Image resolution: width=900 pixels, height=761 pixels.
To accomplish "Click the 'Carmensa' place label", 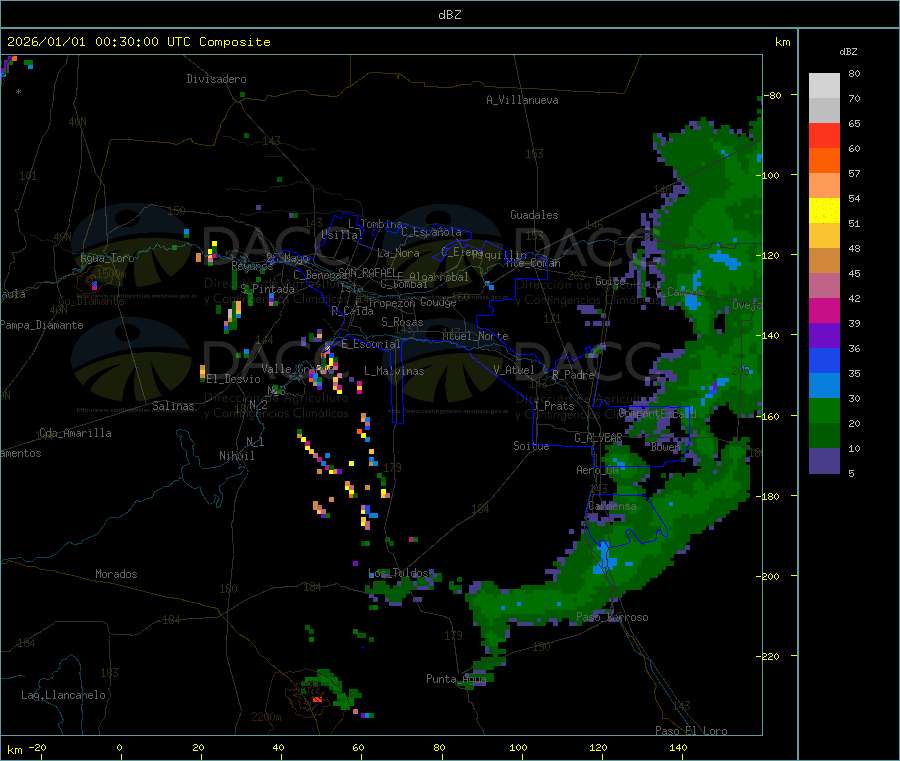I will 612,506.
